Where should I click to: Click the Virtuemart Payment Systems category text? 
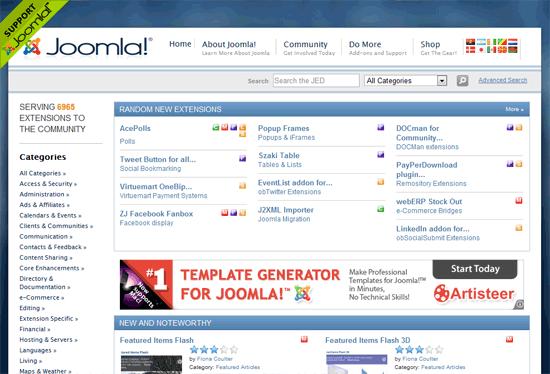click(x=163, y=196)
